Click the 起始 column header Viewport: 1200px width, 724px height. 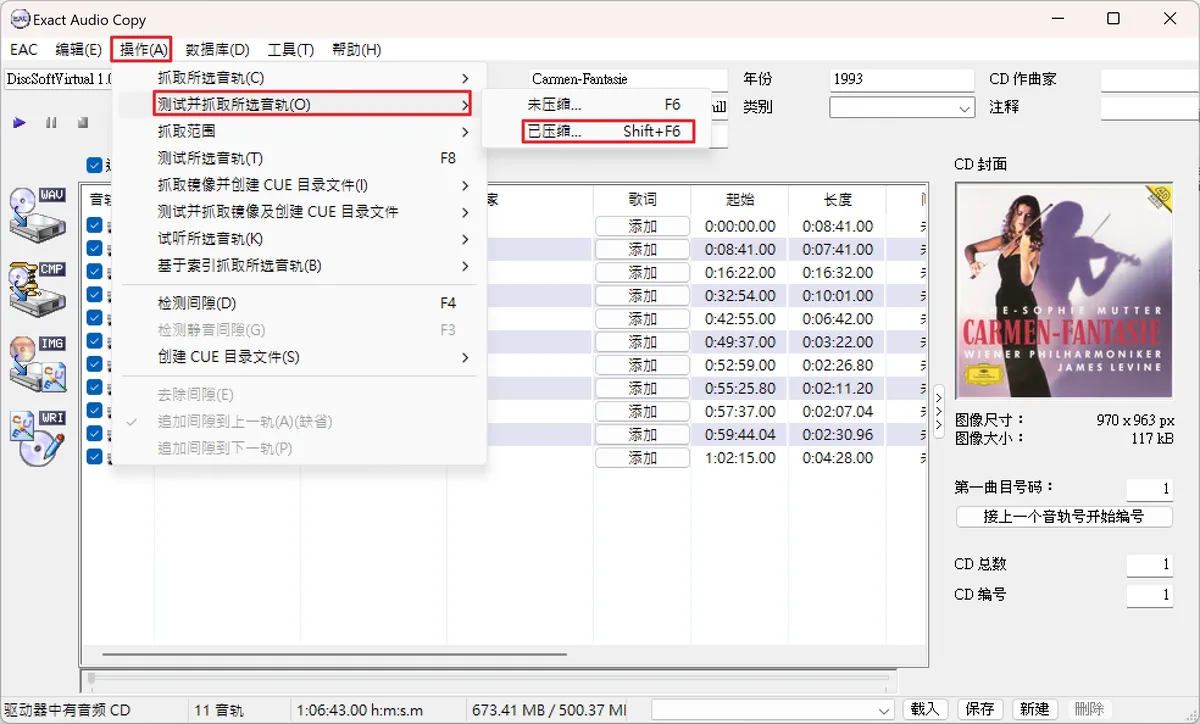[740, 199]
